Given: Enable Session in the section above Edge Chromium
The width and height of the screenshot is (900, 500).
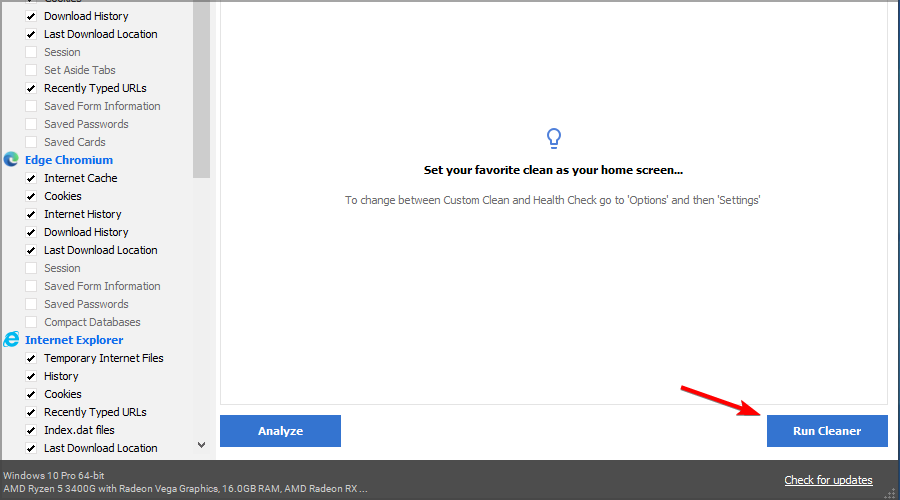Looking at the screenshot, I should coord(31,52).
